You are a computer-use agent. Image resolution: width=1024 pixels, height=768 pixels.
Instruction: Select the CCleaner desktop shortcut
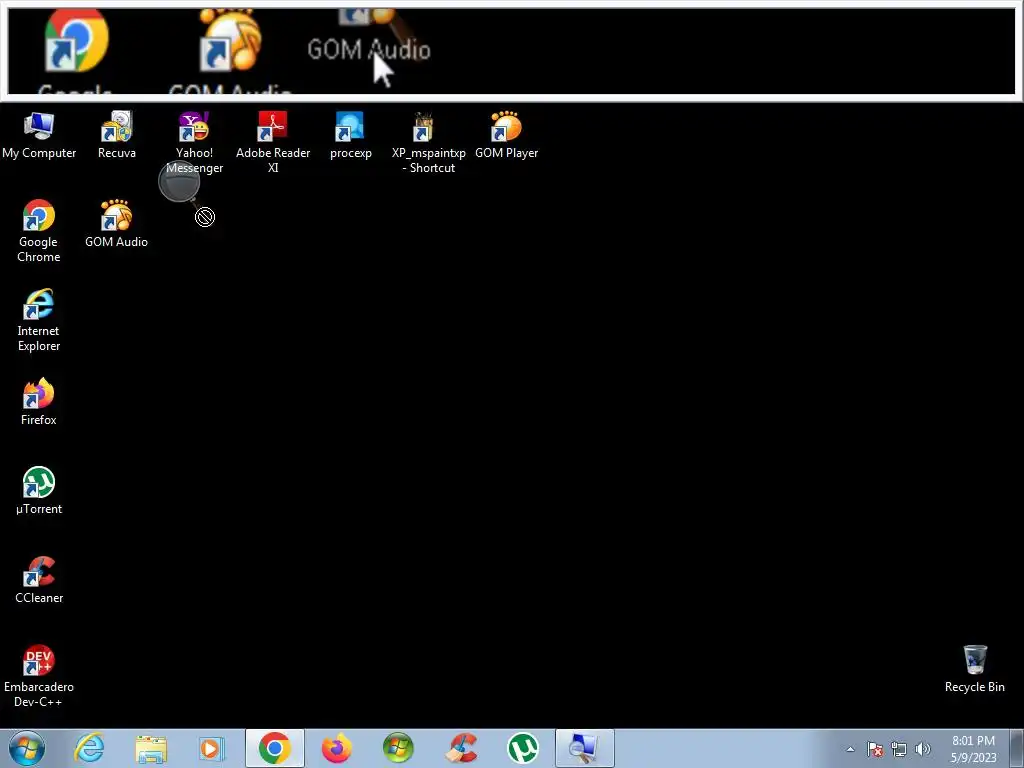coord(39,580)
